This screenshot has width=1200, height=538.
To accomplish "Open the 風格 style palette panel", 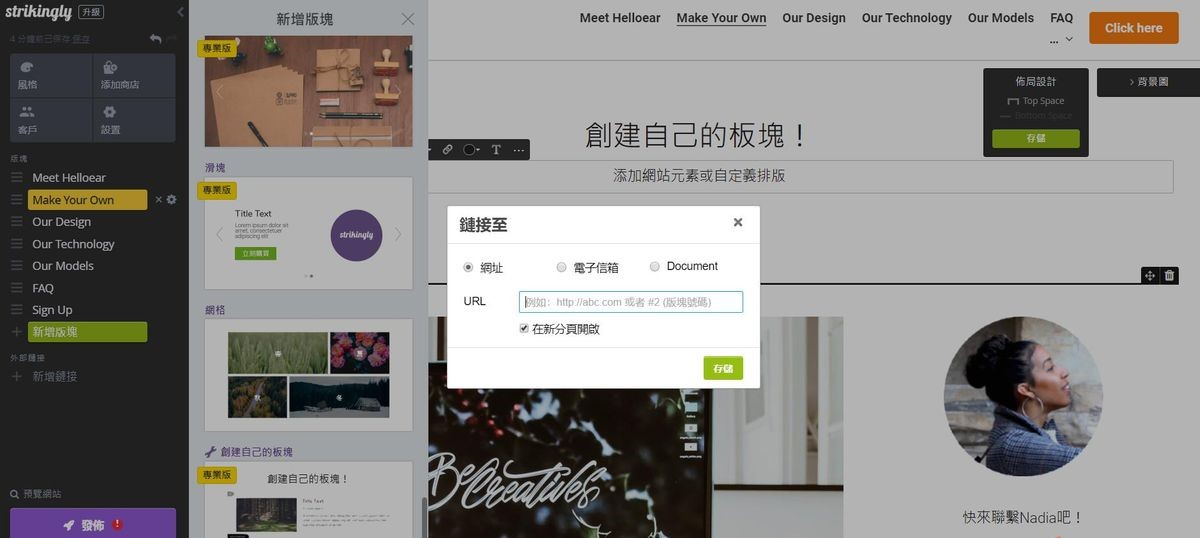I will click(x=51, y=75).
